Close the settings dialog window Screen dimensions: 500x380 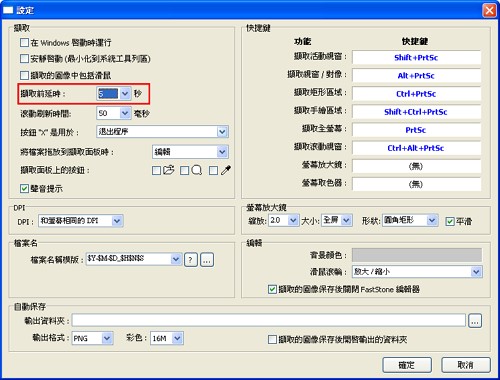coord(489,10)
